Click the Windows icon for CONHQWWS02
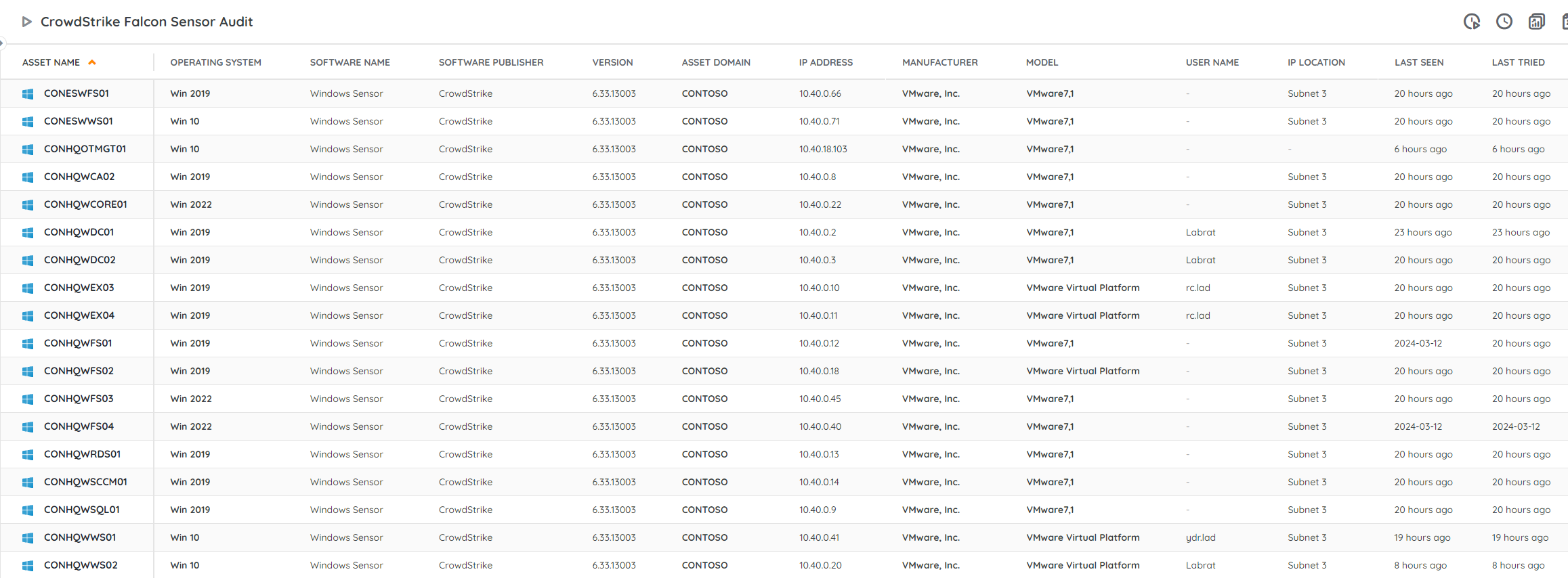The image size is (1568, 578). [x=28, y=566]
